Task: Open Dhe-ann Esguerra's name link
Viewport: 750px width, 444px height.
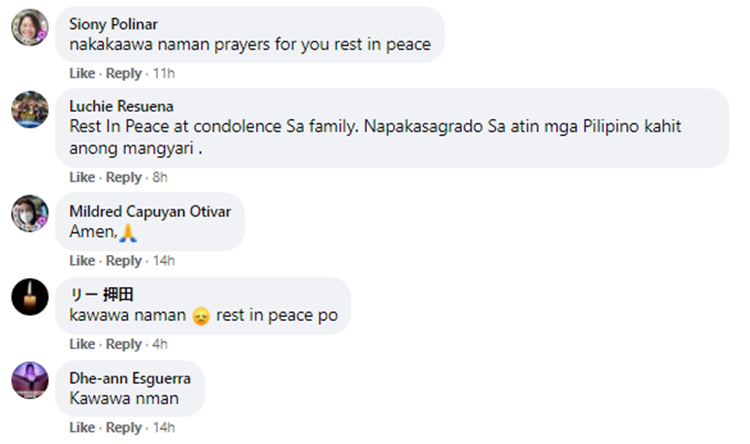Action: [130, 378]
